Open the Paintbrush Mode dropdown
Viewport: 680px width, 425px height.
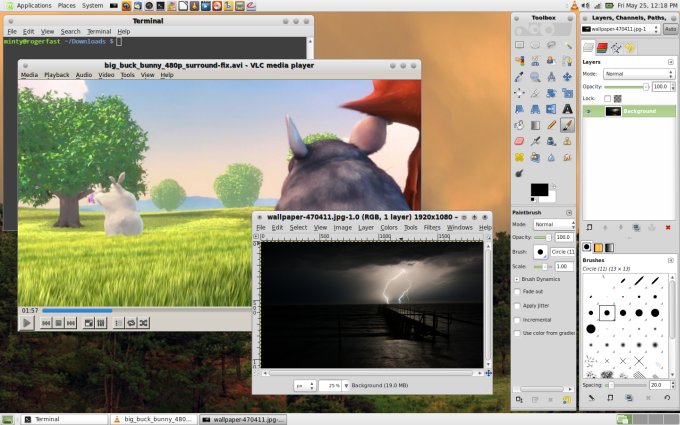tap(554, 224)
